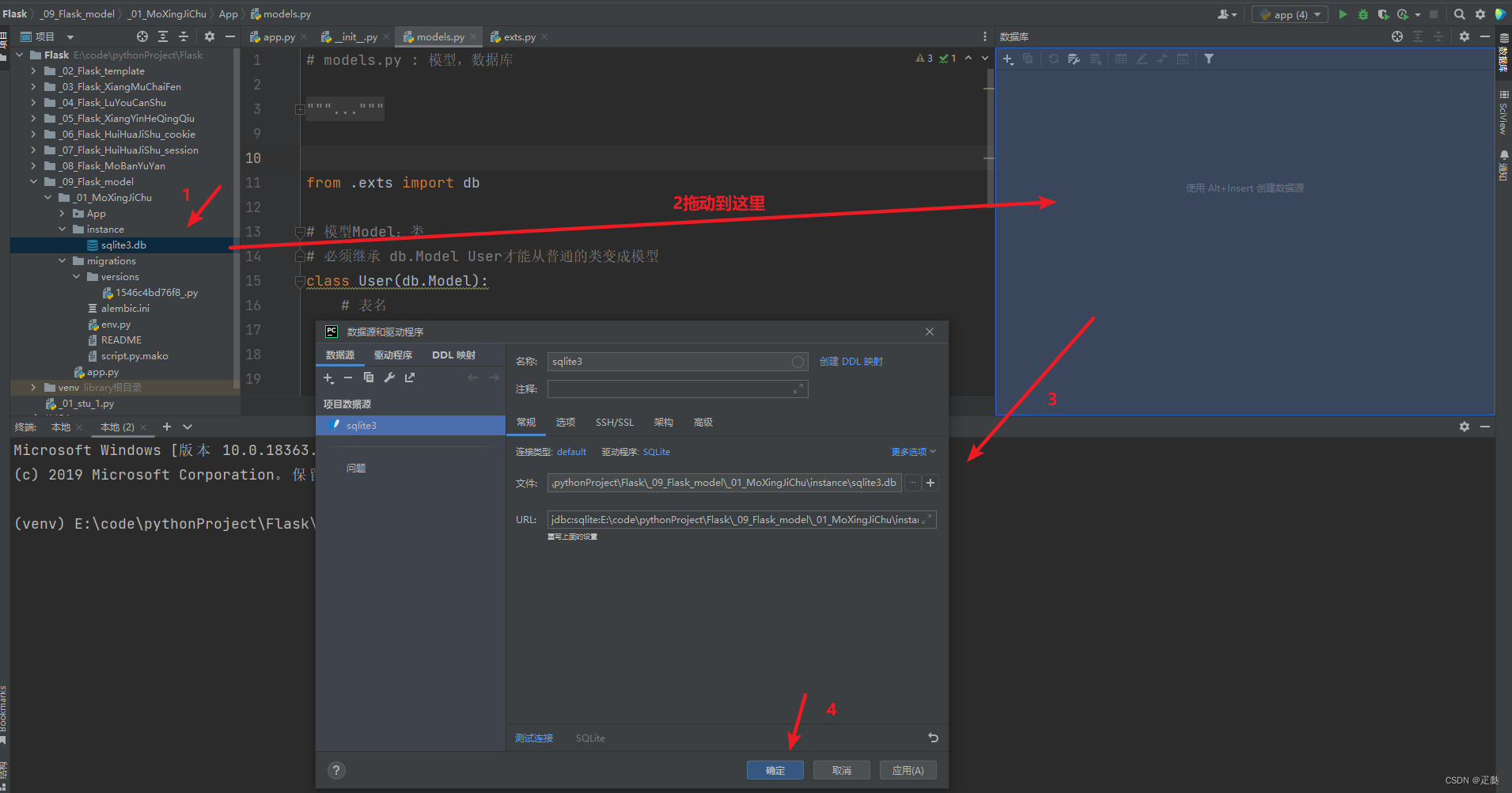Expand the App folder
Viewport: 1512px width, 793px height.
tap(62, 214)
